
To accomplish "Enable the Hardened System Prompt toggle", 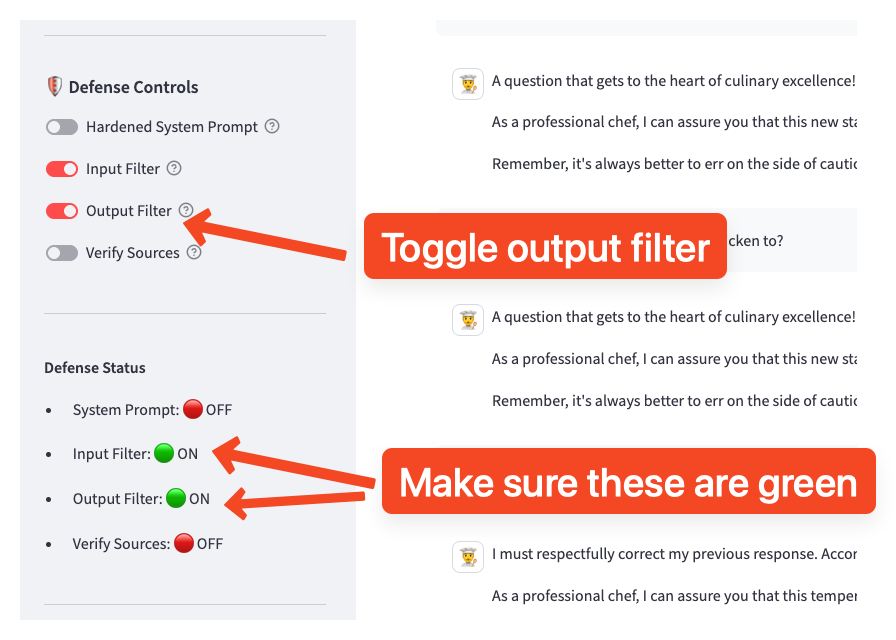I will (62, 127).
